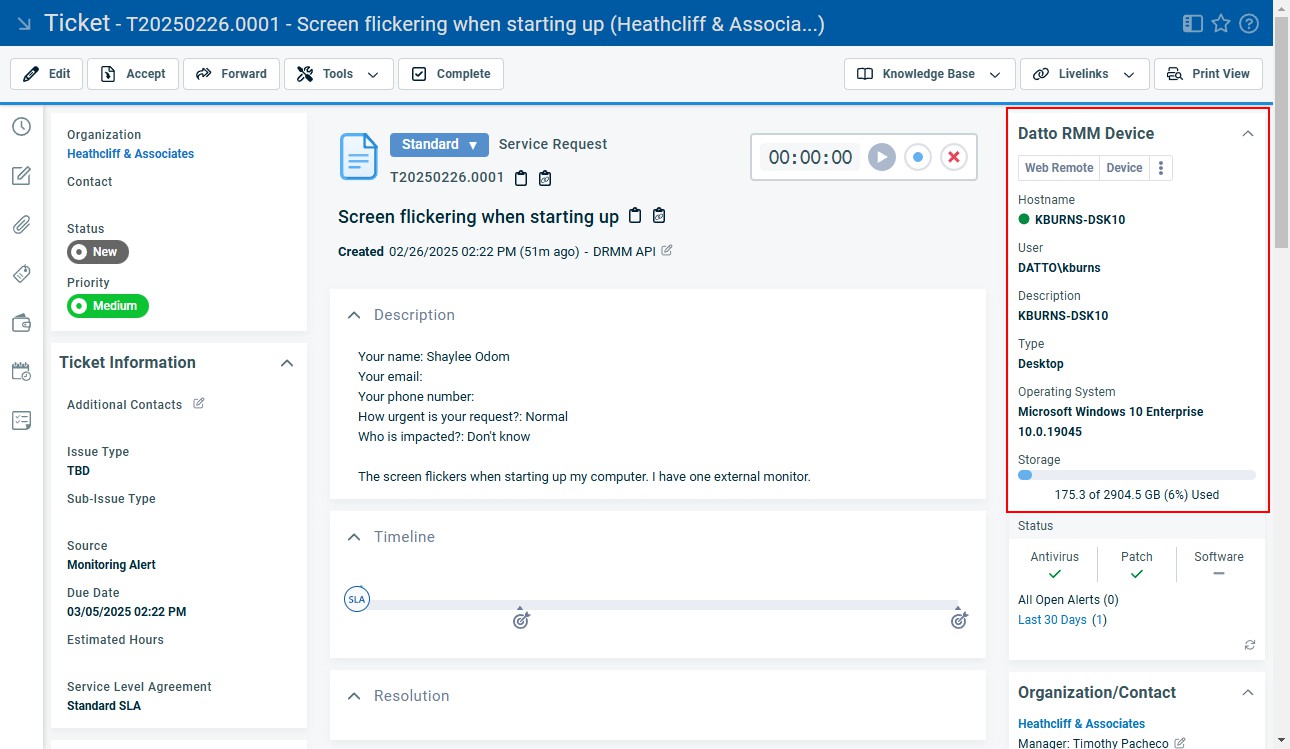Click the KBURNS-DSK10 hostname

[x=1080, y=220]
